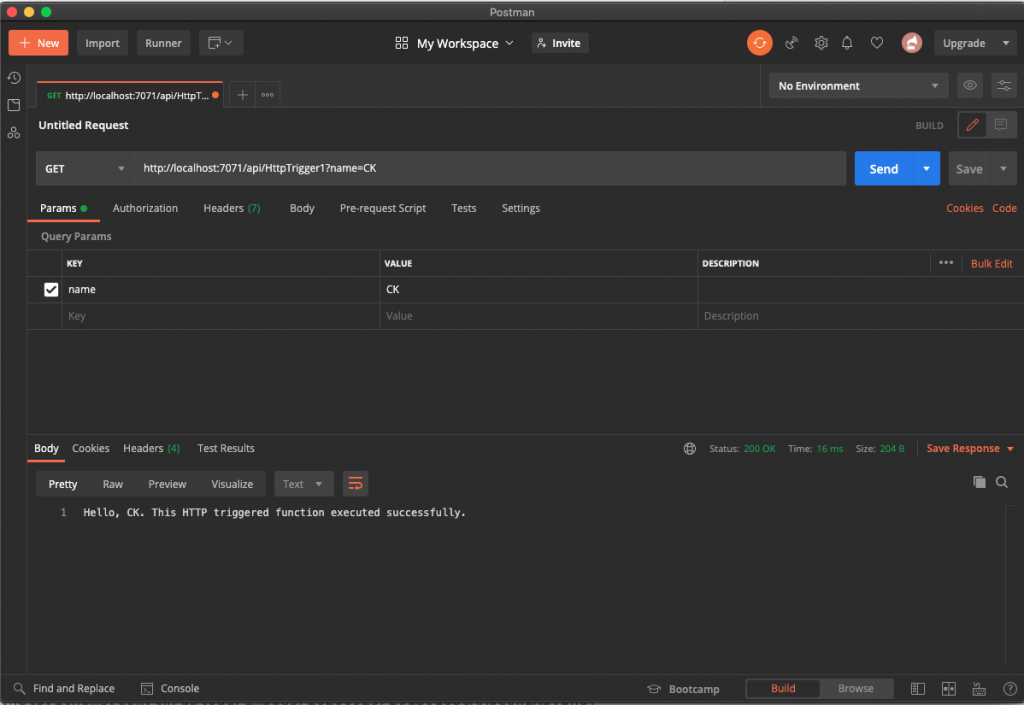Copy the response body with copy icon
This screenshot has width=1024, height=705.
(x=979, y=482)
